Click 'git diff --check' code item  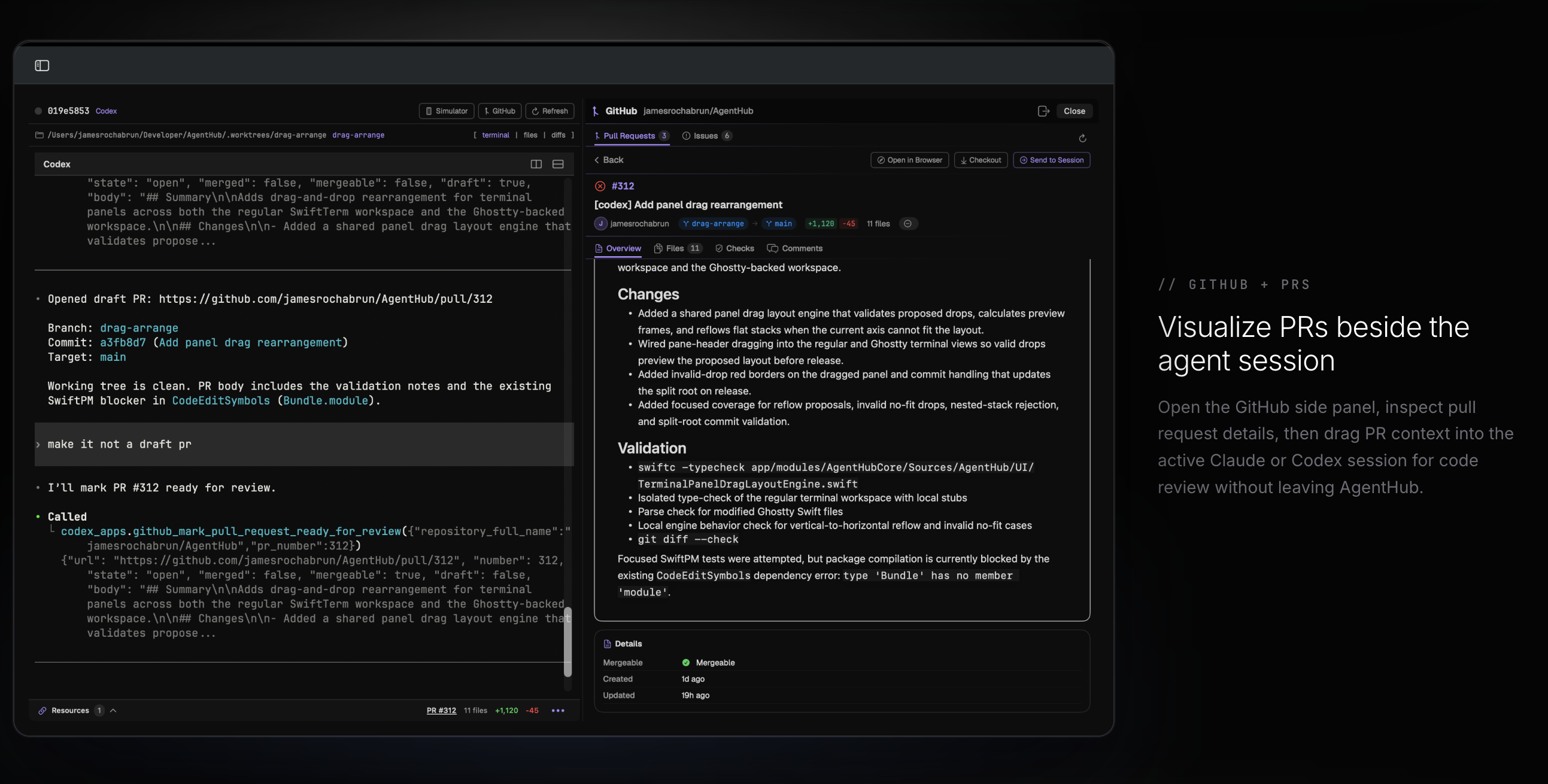[x=688, y=539]
